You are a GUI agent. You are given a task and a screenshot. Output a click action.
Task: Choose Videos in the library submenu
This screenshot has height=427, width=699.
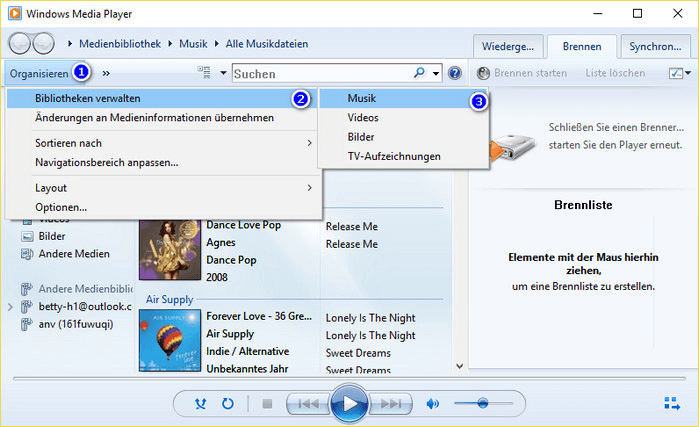pos(403,118)
